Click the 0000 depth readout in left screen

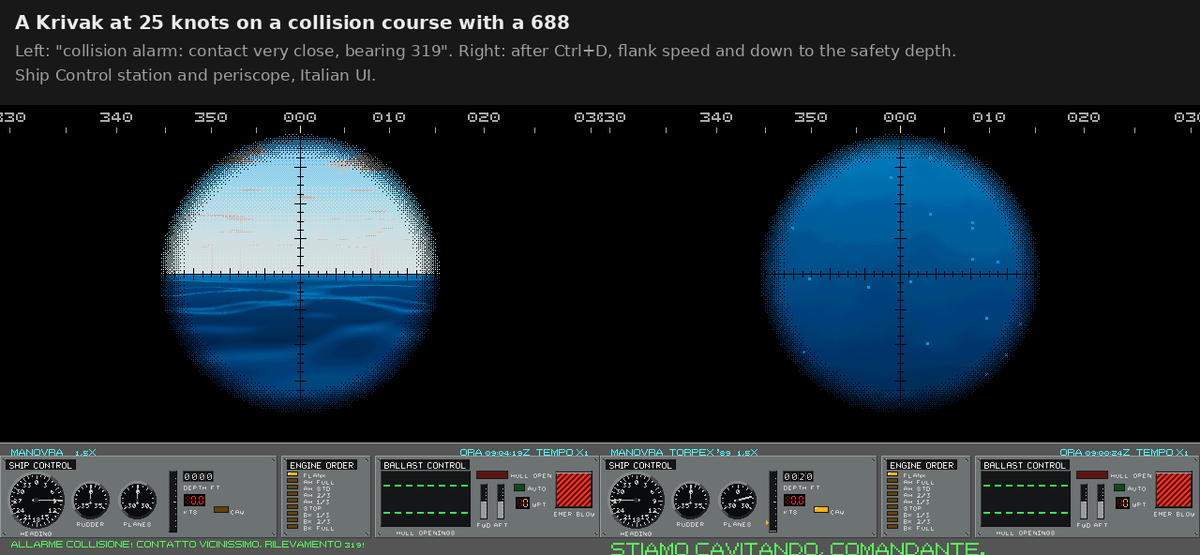[198, 476]
